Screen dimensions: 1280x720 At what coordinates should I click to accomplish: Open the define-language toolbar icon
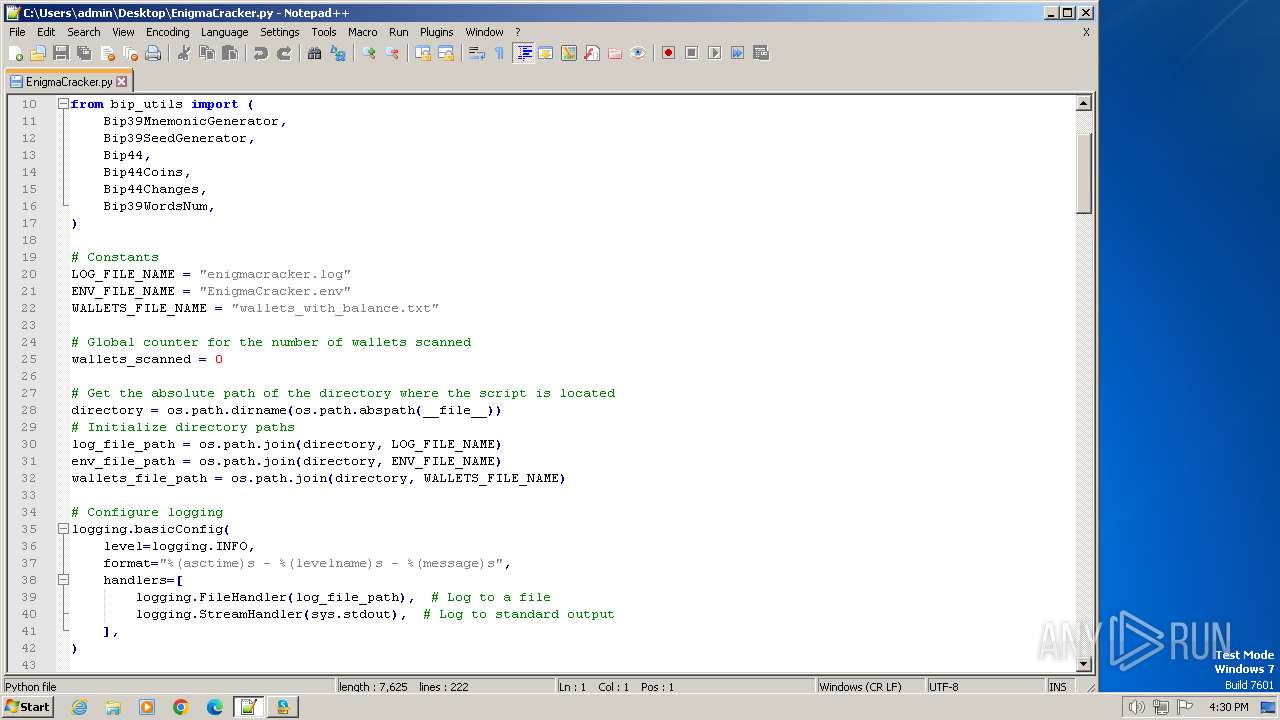546,53
